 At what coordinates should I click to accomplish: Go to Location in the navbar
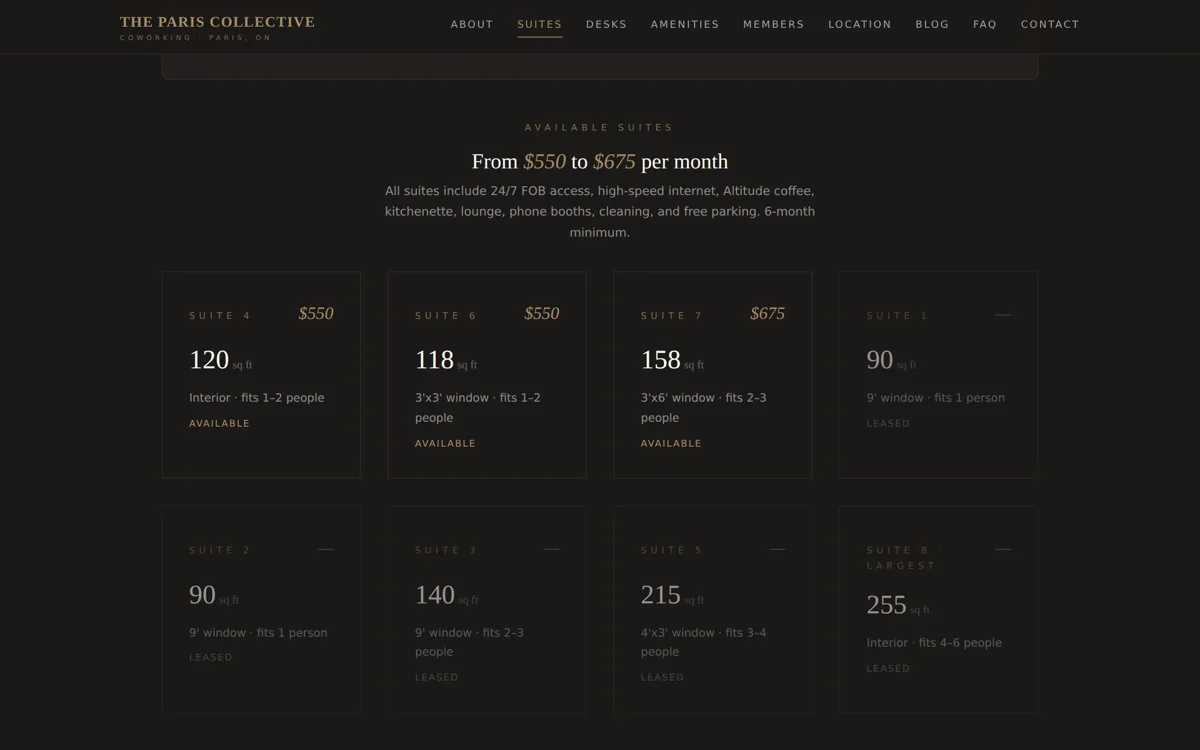pyautogui.click(x=860, y=24)
